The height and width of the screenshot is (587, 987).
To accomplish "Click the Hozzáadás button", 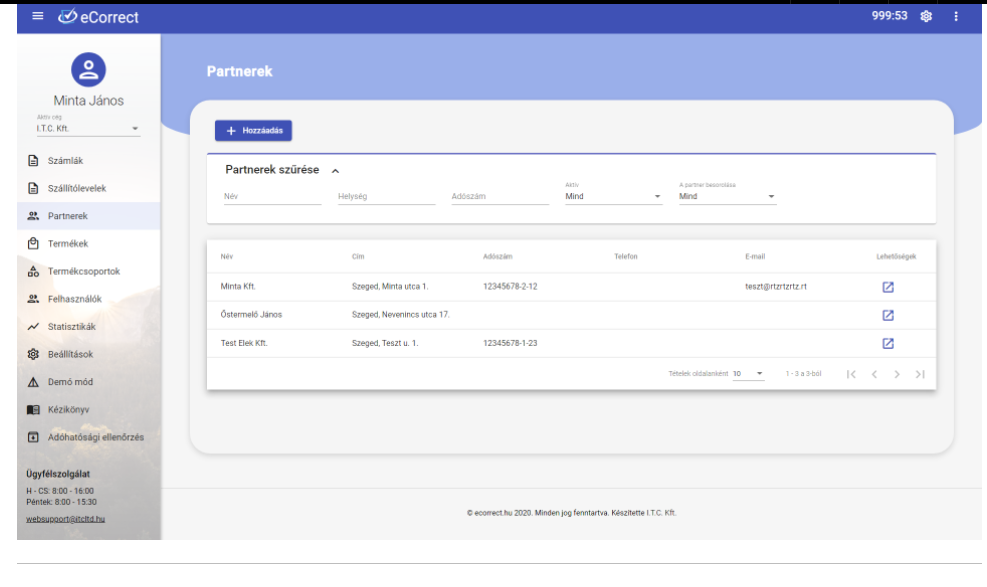I will click(x=253, y=130).
